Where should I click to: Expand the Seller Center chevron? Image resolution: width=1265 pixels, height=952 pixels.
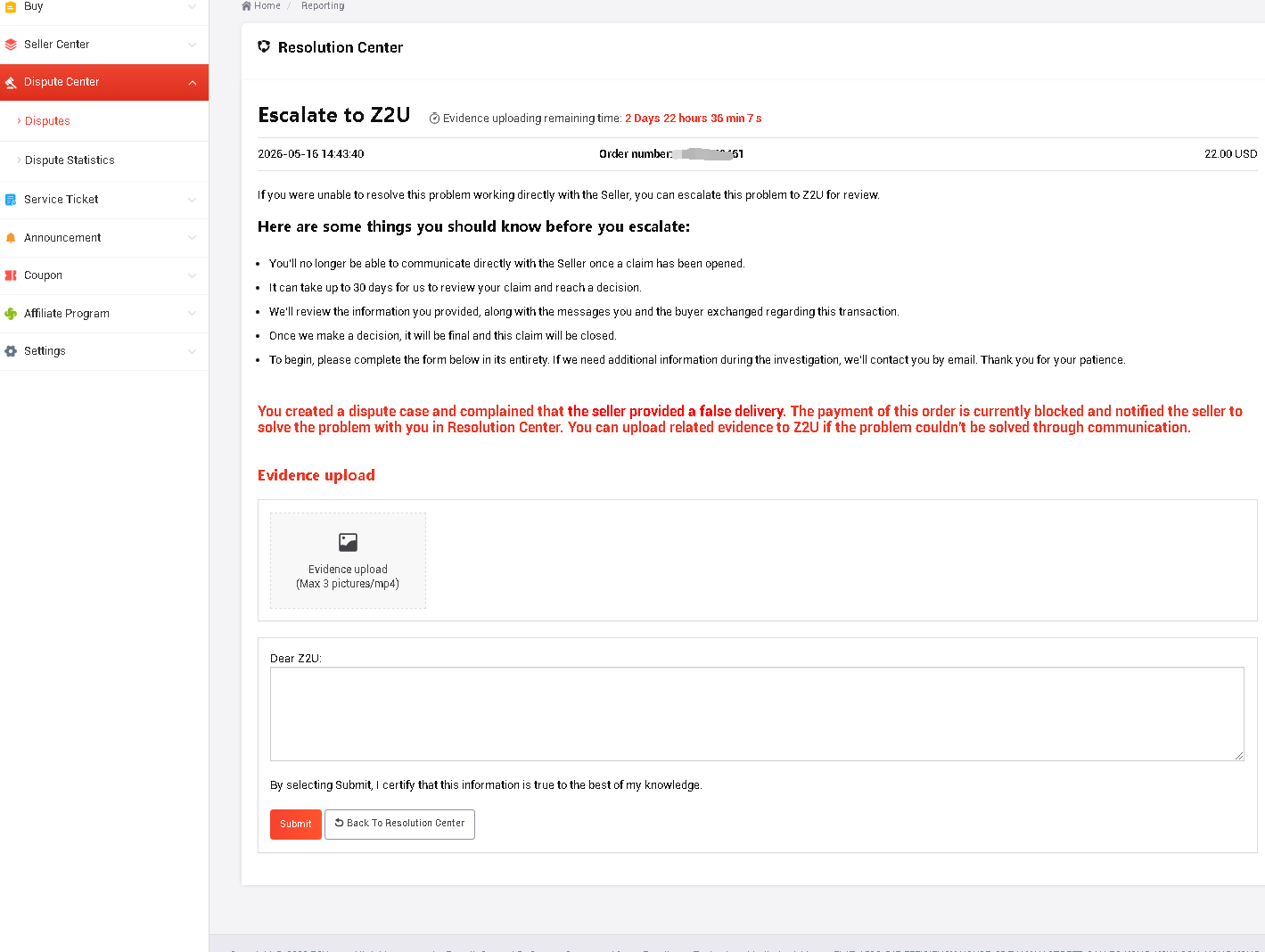193,45
